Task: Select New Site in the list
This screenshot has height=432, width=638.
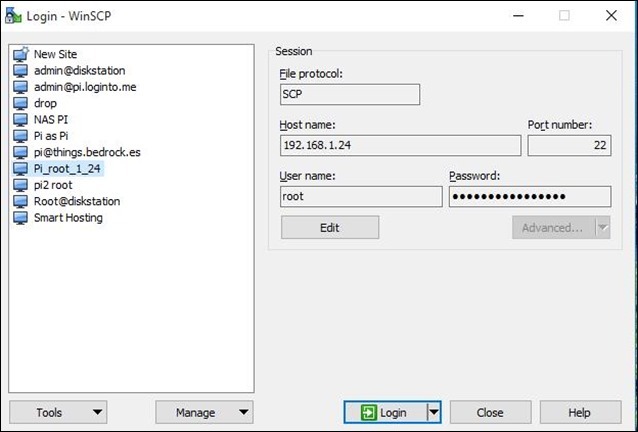Action: [55, 54]
